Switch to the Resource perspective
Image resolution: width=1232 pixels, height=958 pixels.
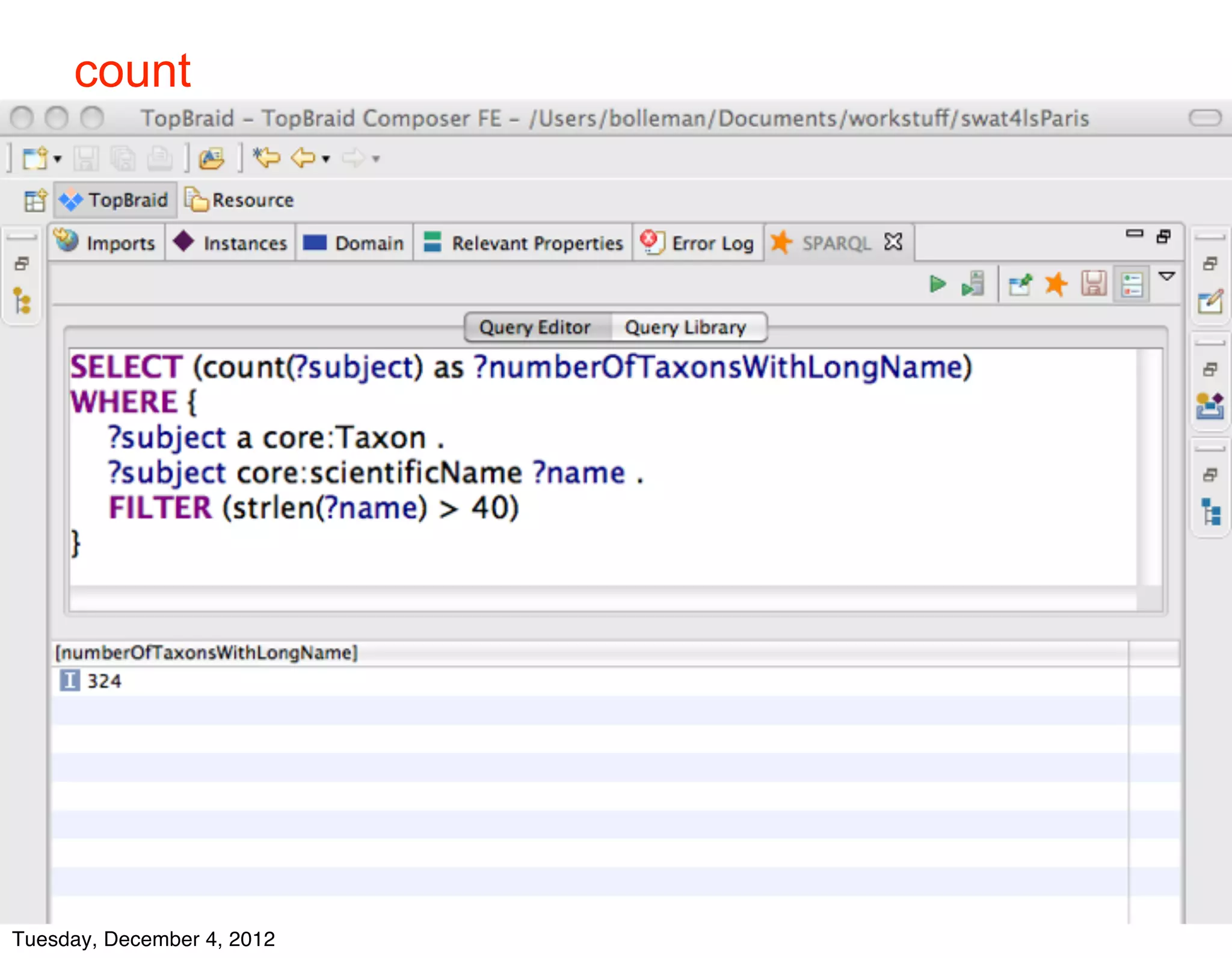(x=239, y=200)
